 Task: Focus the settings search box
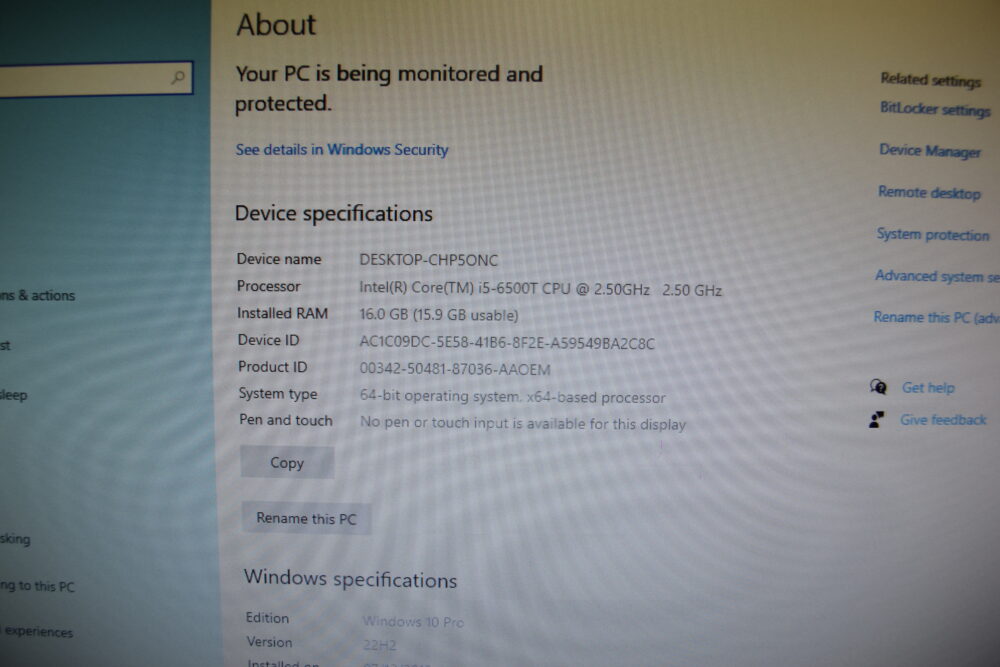pos(96,78)
